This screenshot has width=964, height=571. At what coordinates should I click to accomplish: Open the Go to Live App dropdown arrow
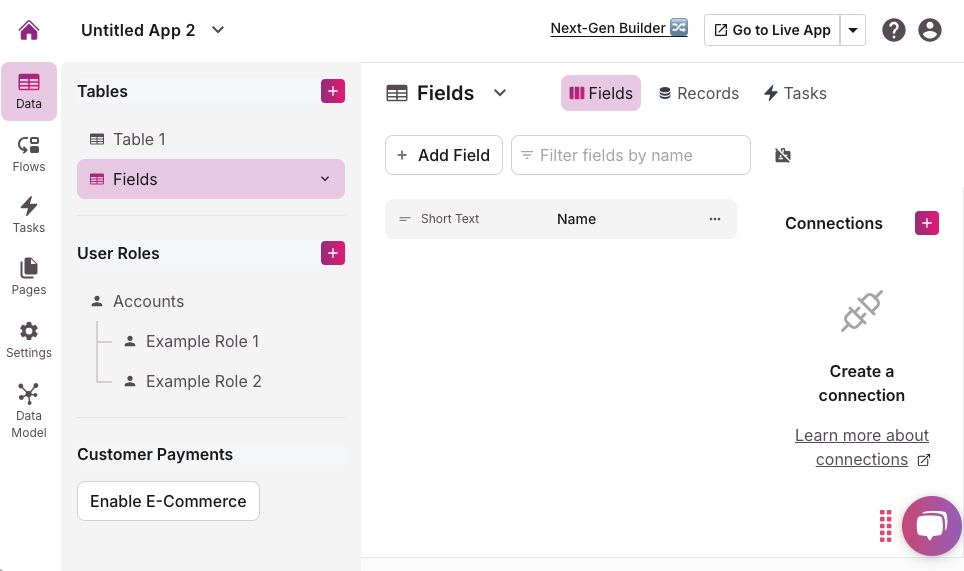point(853,30)
